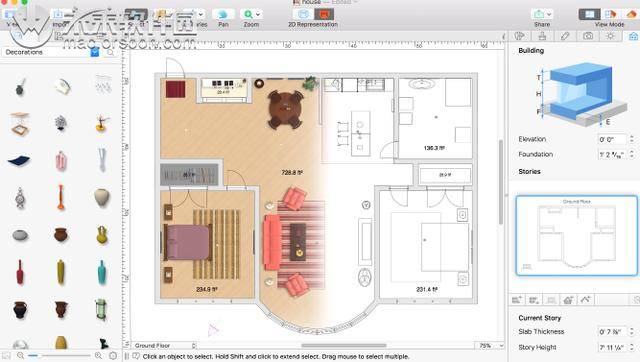Open the Building properties house tab
The height and width of the screenshot is (362, 640).
point(633,36)
